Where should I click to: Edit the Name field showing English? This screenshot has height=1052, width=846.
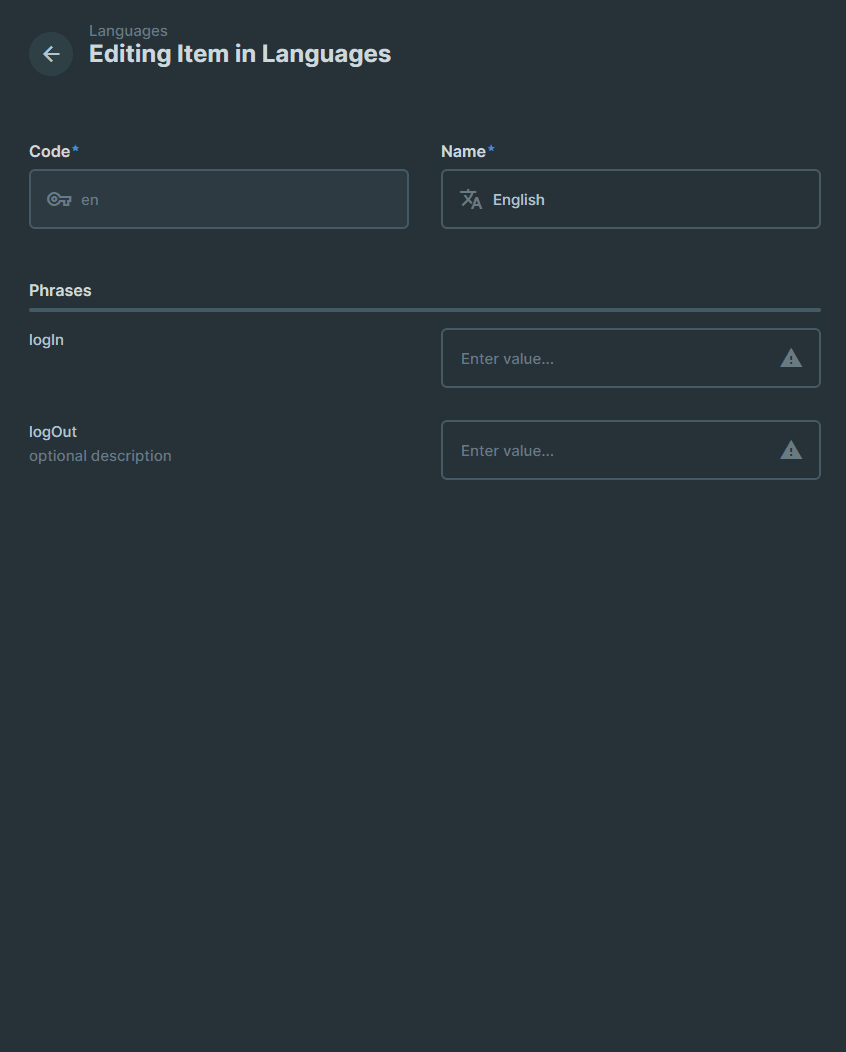coord(631,199)
